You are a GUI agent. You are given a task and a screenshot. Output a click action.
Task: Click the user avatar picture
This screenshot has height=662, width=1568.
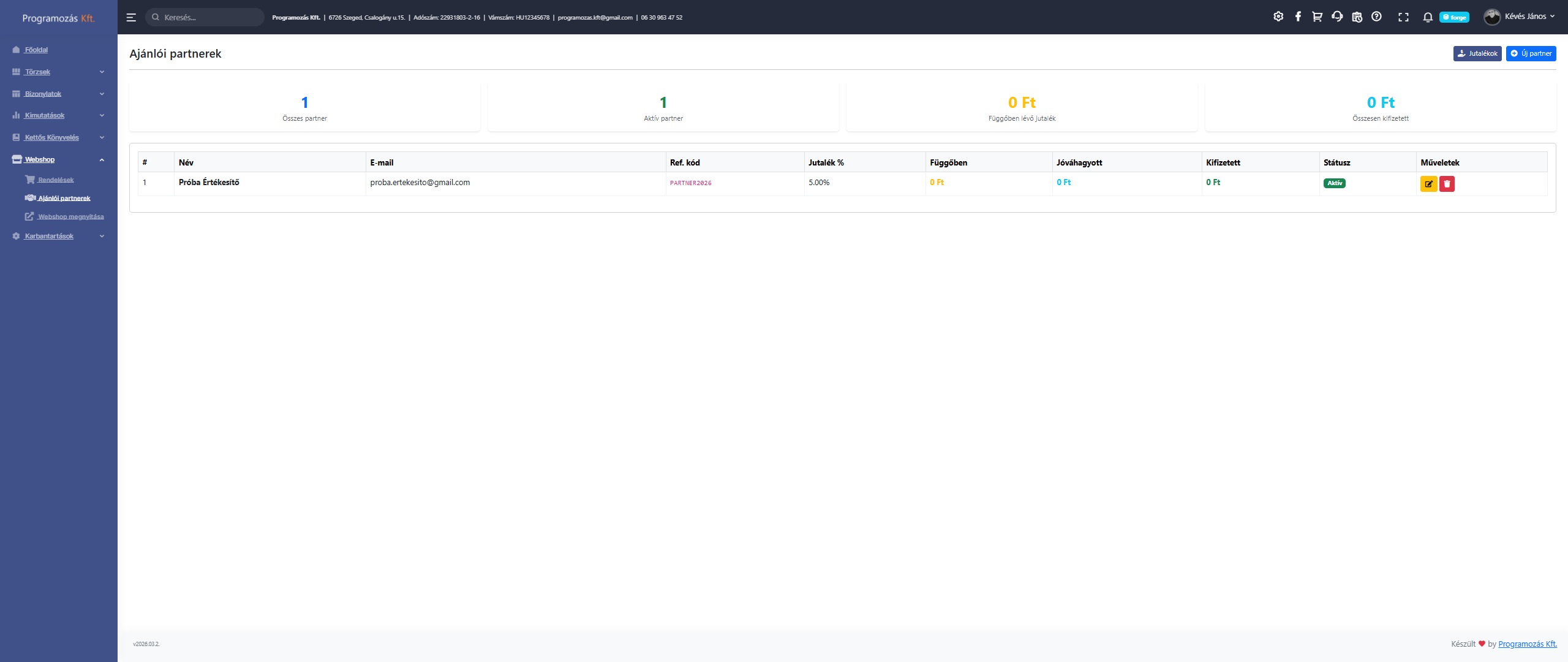1491,17
